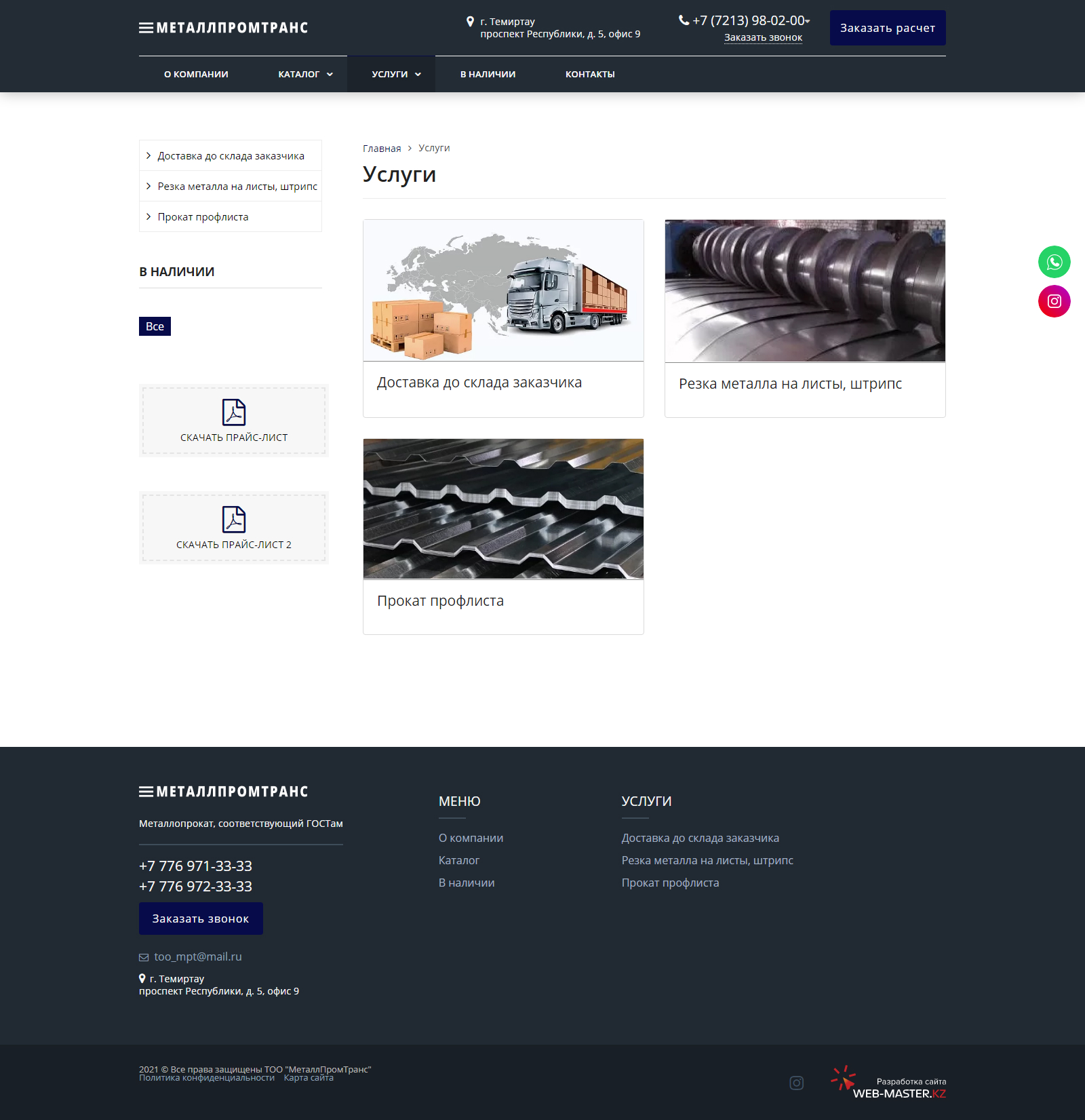Call footer number +7 776 971-33-33

[195, 866]
